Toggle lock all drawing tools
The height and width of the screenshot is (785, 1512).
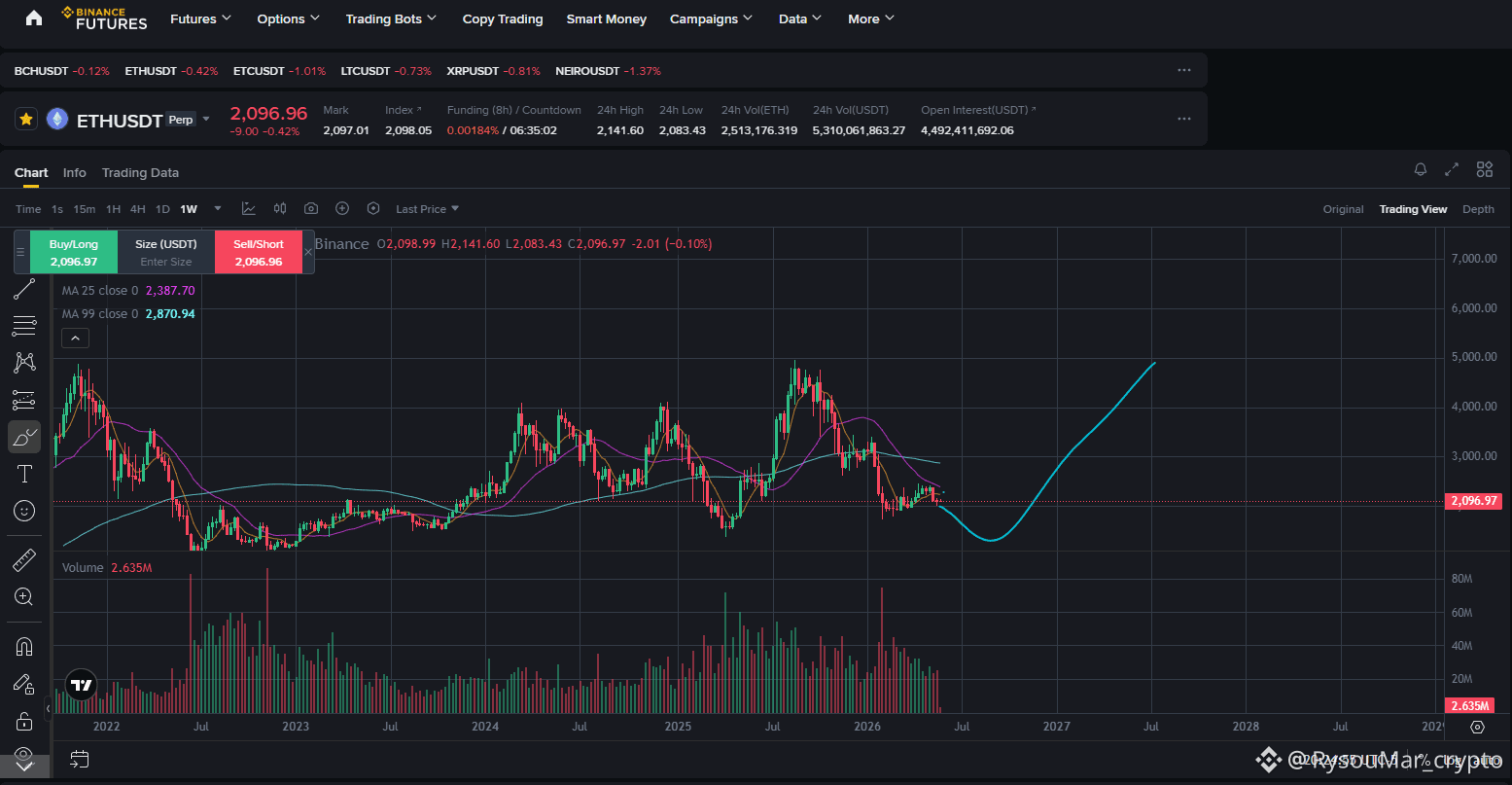pos(24,721)
